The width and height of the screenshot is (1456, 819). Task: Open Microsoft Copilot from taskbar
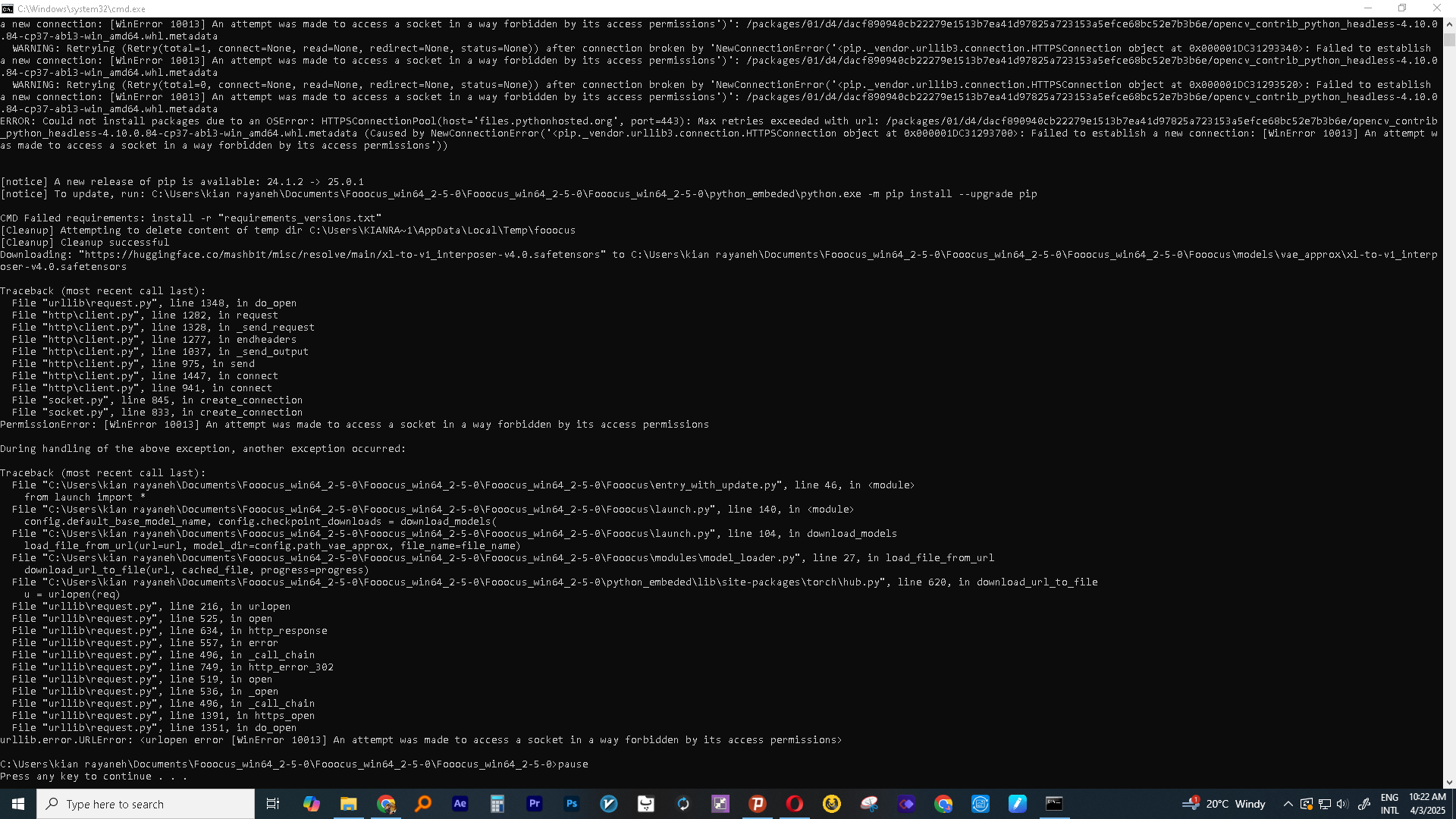[x=311, y=804]
